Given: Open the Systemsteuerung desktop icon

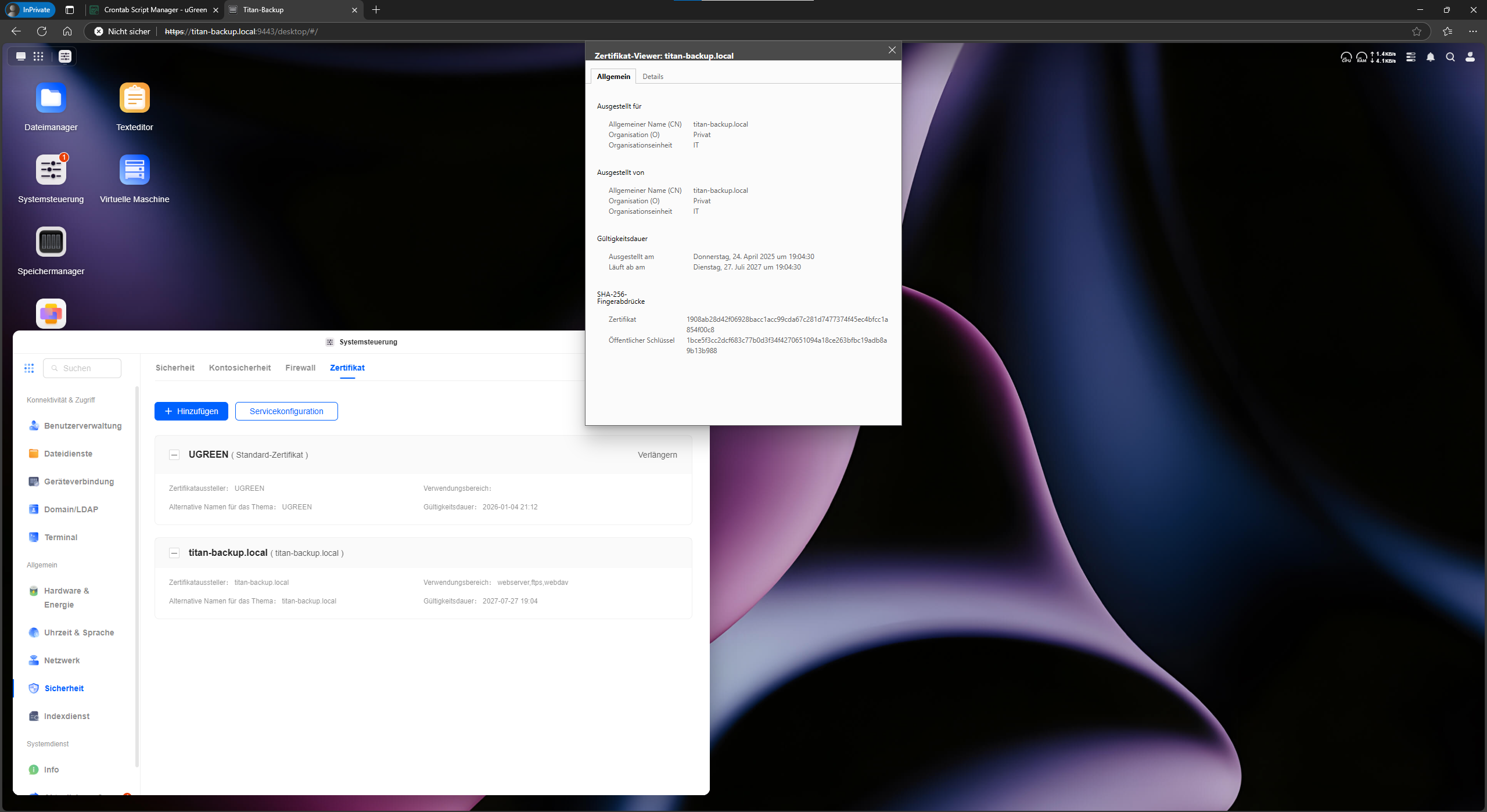Looking at the screenshot, I should (51, 170).
